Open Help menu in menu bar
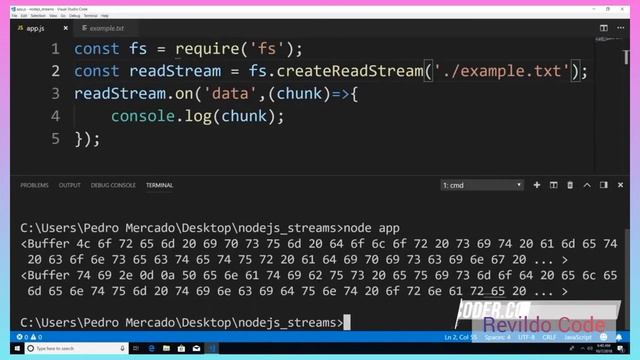640x360 pixels. coord(105,16)
